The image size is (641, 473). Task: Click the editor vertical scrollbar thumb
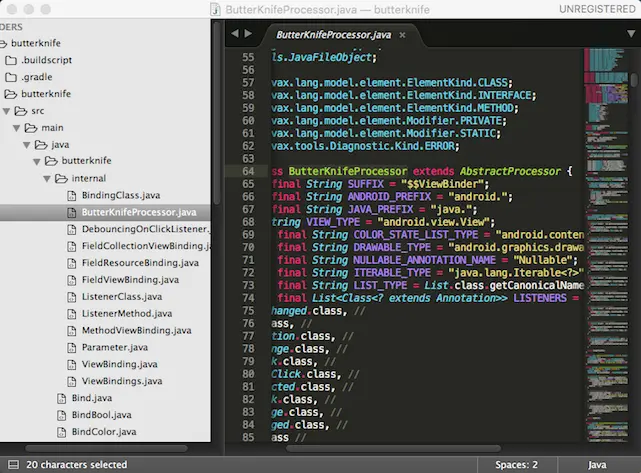[x=634, y=80]
